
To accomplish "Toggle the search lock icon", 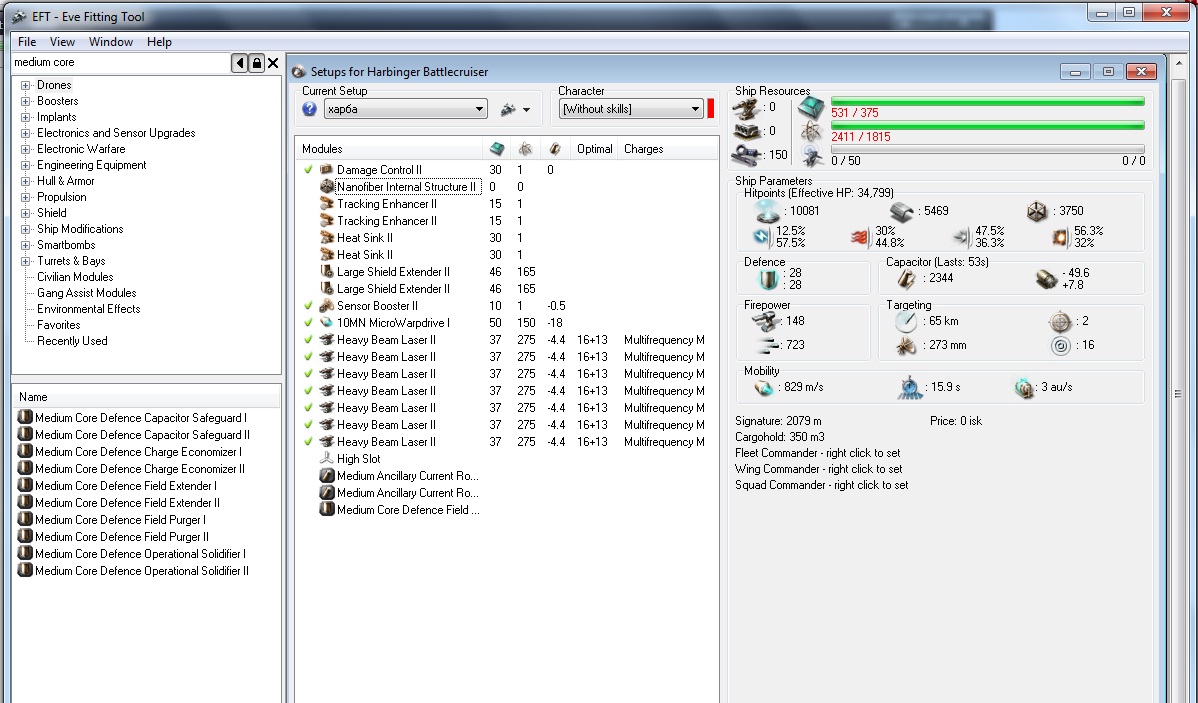I will 257,63.
